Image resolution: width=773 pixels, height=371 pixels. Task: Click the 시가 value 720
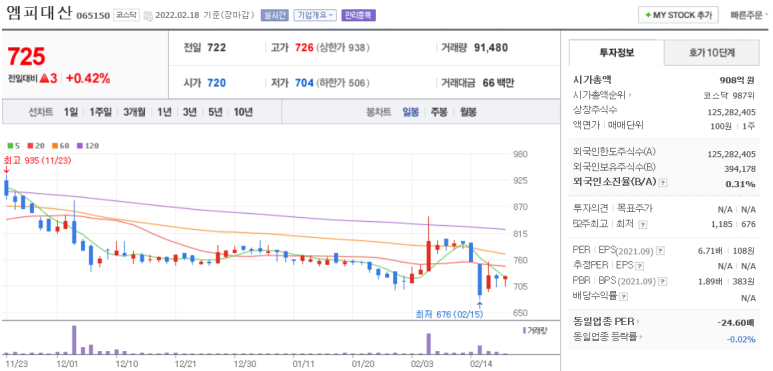[216, 83]
